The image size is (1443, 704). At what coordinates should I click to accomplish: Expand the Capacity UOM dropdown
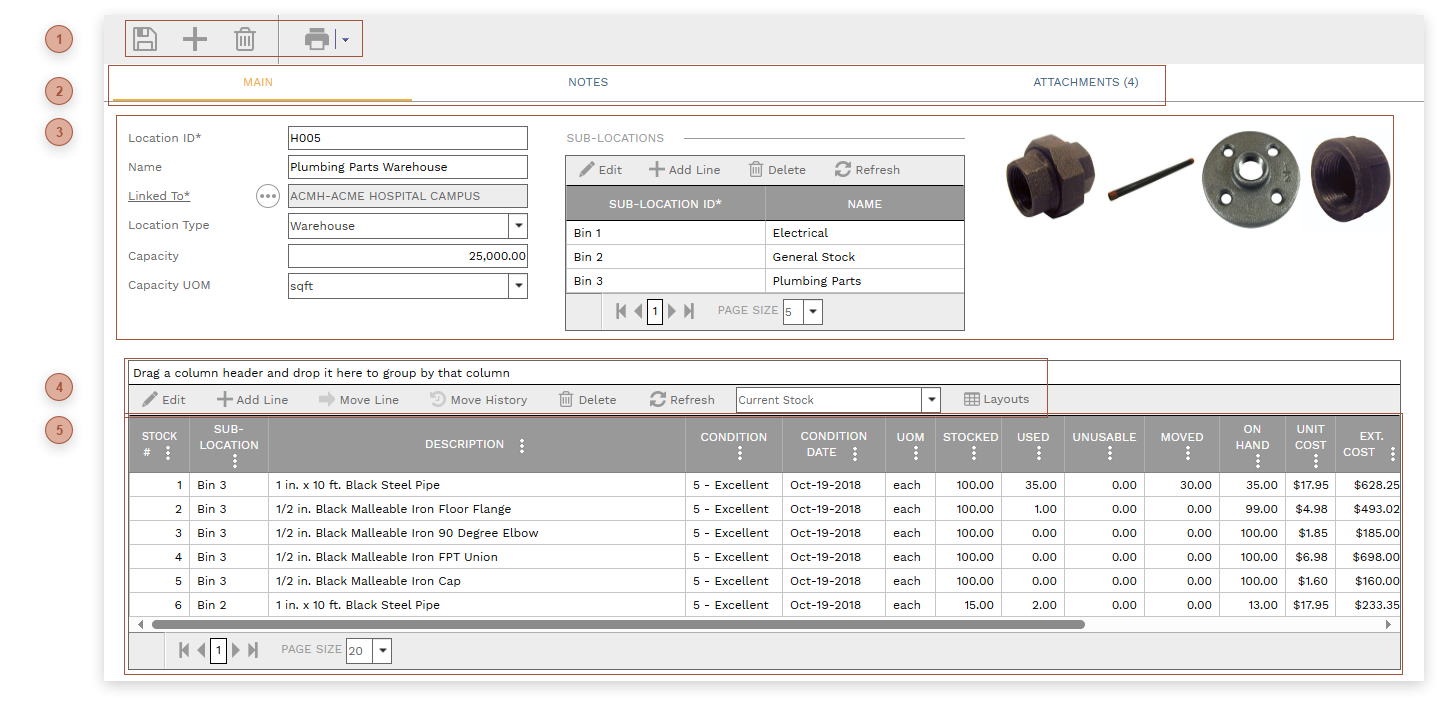click(x=518, y=286)
